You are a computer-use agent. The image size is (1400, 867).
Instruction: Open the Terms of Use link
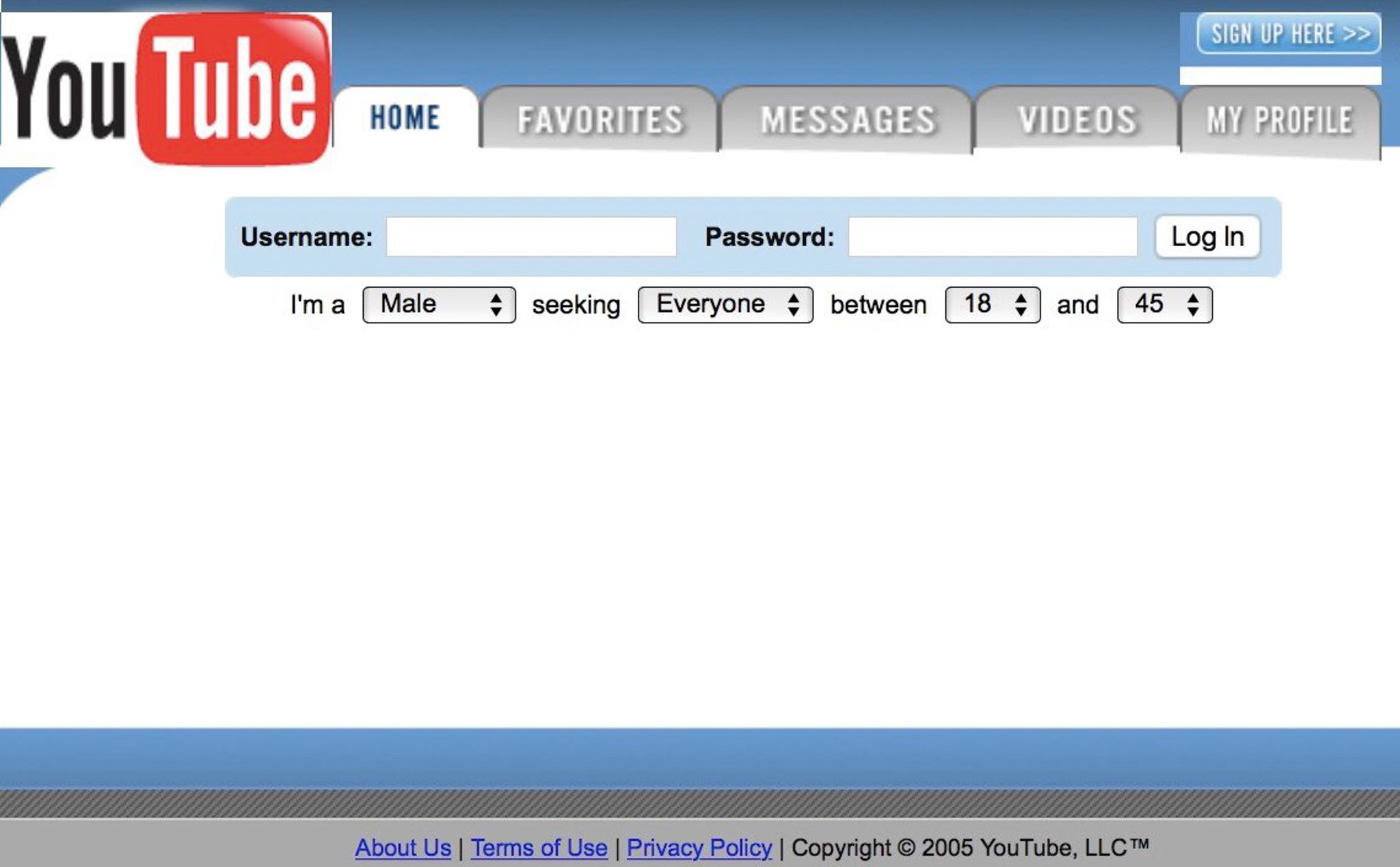click(x=539, y=848)
